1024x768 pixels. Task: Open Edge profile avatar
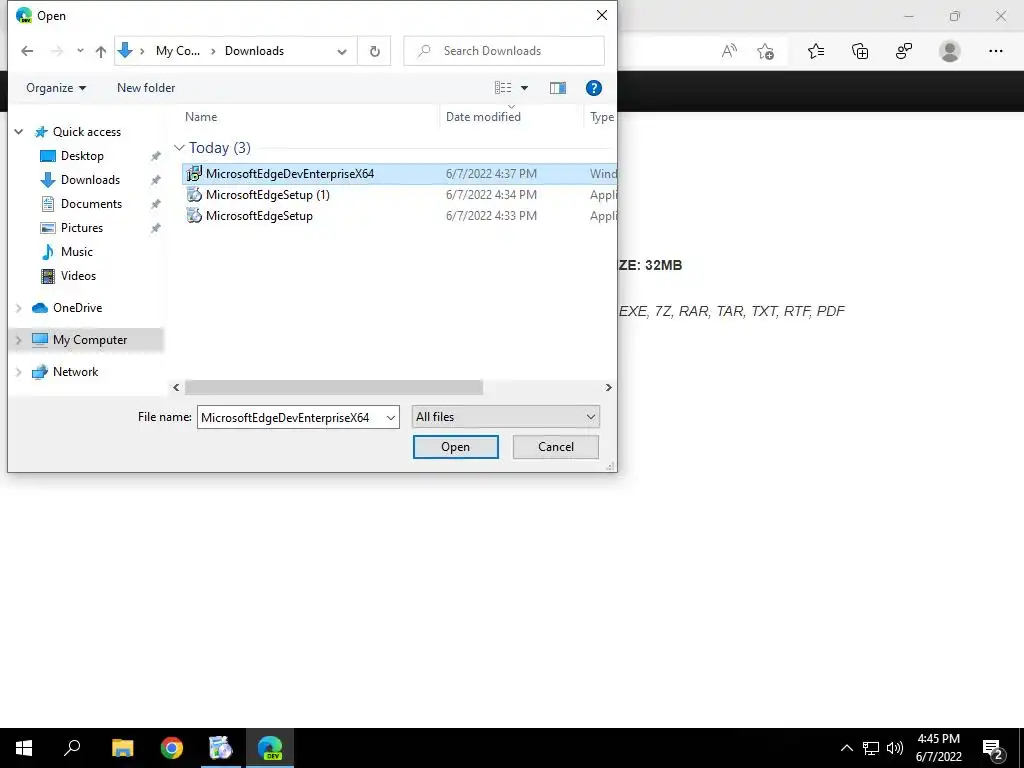pyautogui.click(x=949, y=51)
